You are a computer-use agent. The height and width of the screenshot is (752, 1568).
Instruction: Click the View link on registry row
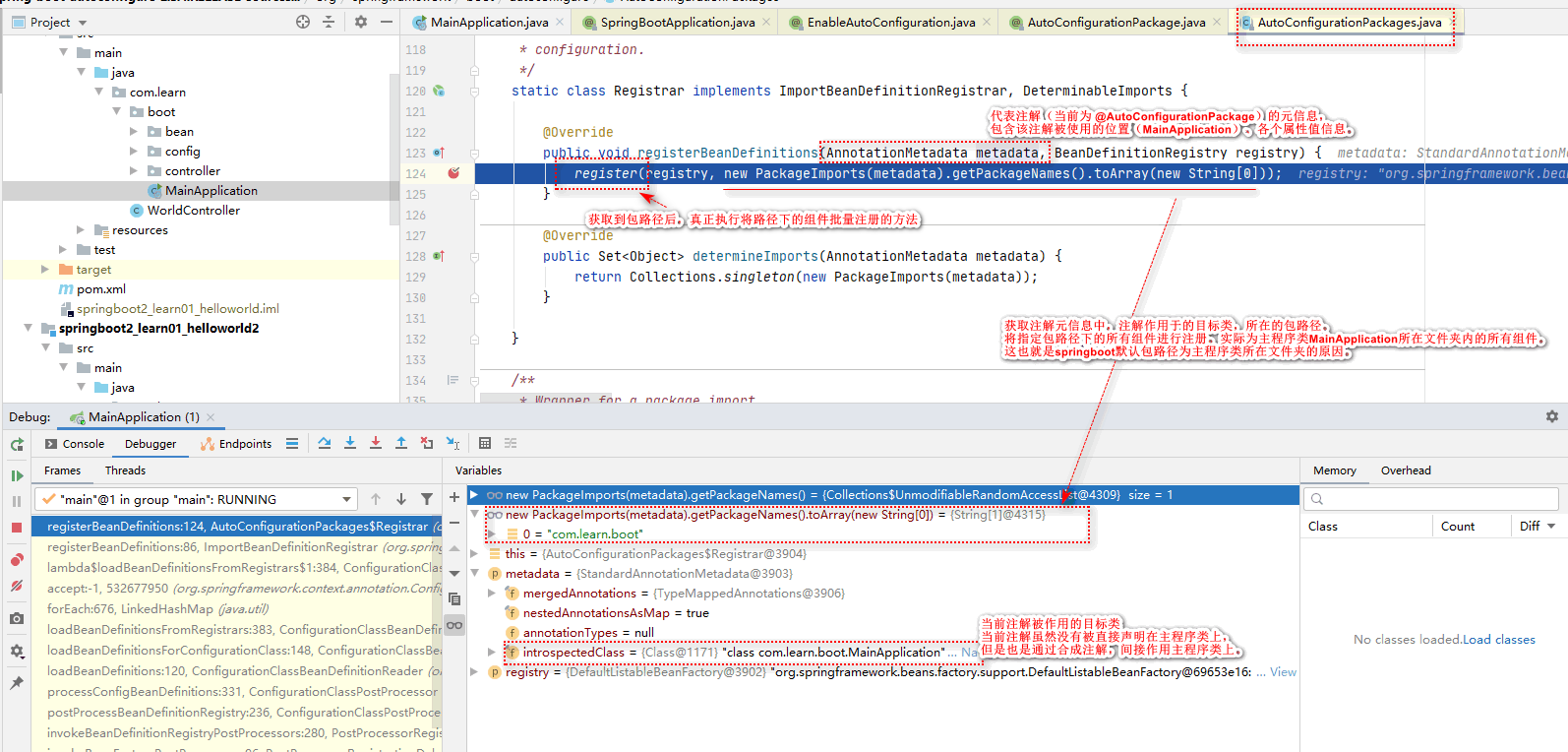[x=1283, y=672]
